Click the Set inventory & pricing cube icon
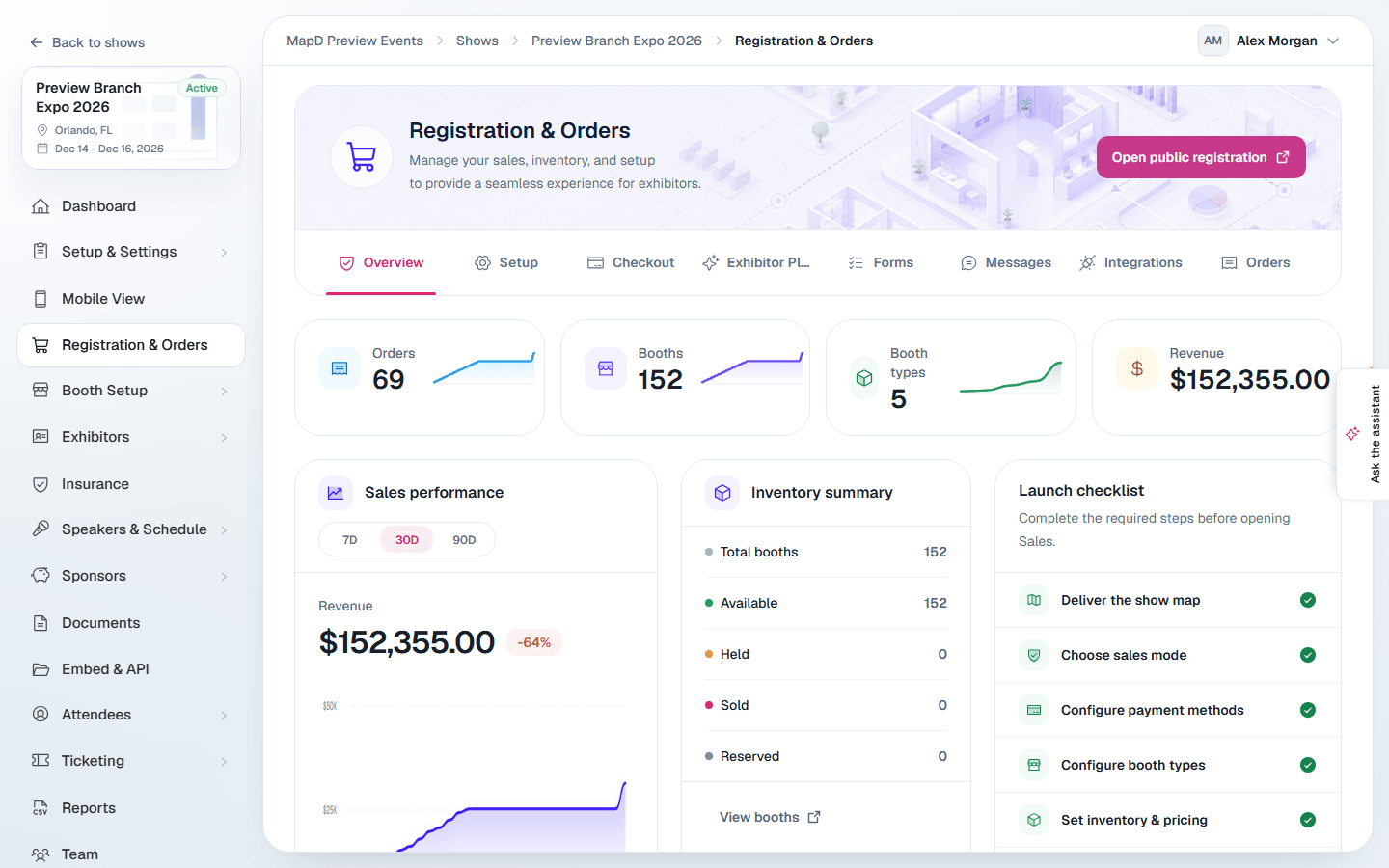Screen dimensions: 1389x868 [x=1034, y=820]
